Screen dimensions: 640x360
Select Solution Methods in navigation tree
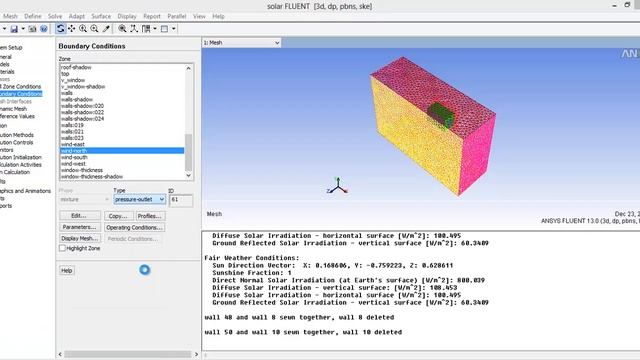tap(17, 135)
